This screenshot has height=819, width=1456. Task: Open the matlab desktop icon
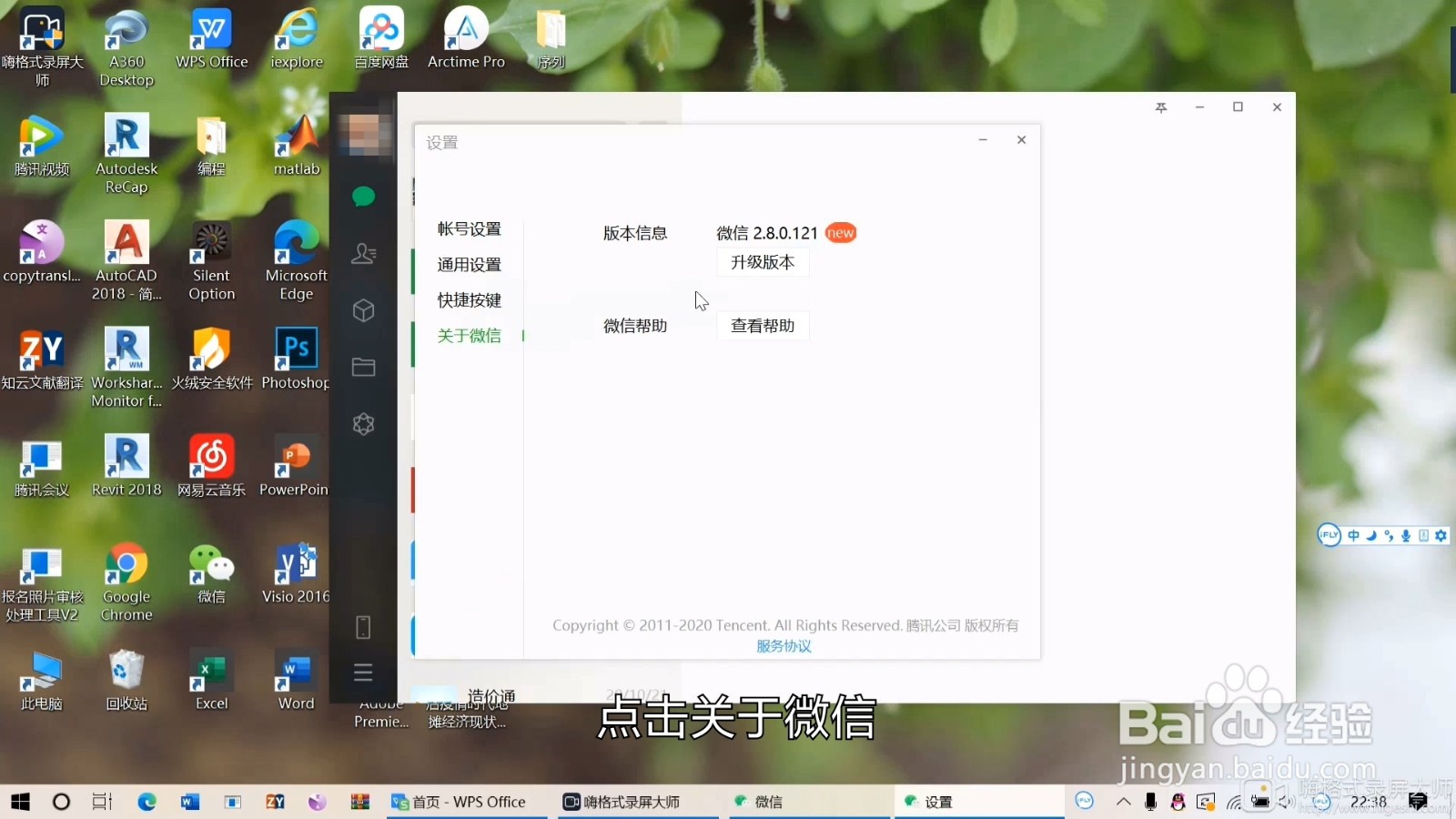[x=297, y=146]
